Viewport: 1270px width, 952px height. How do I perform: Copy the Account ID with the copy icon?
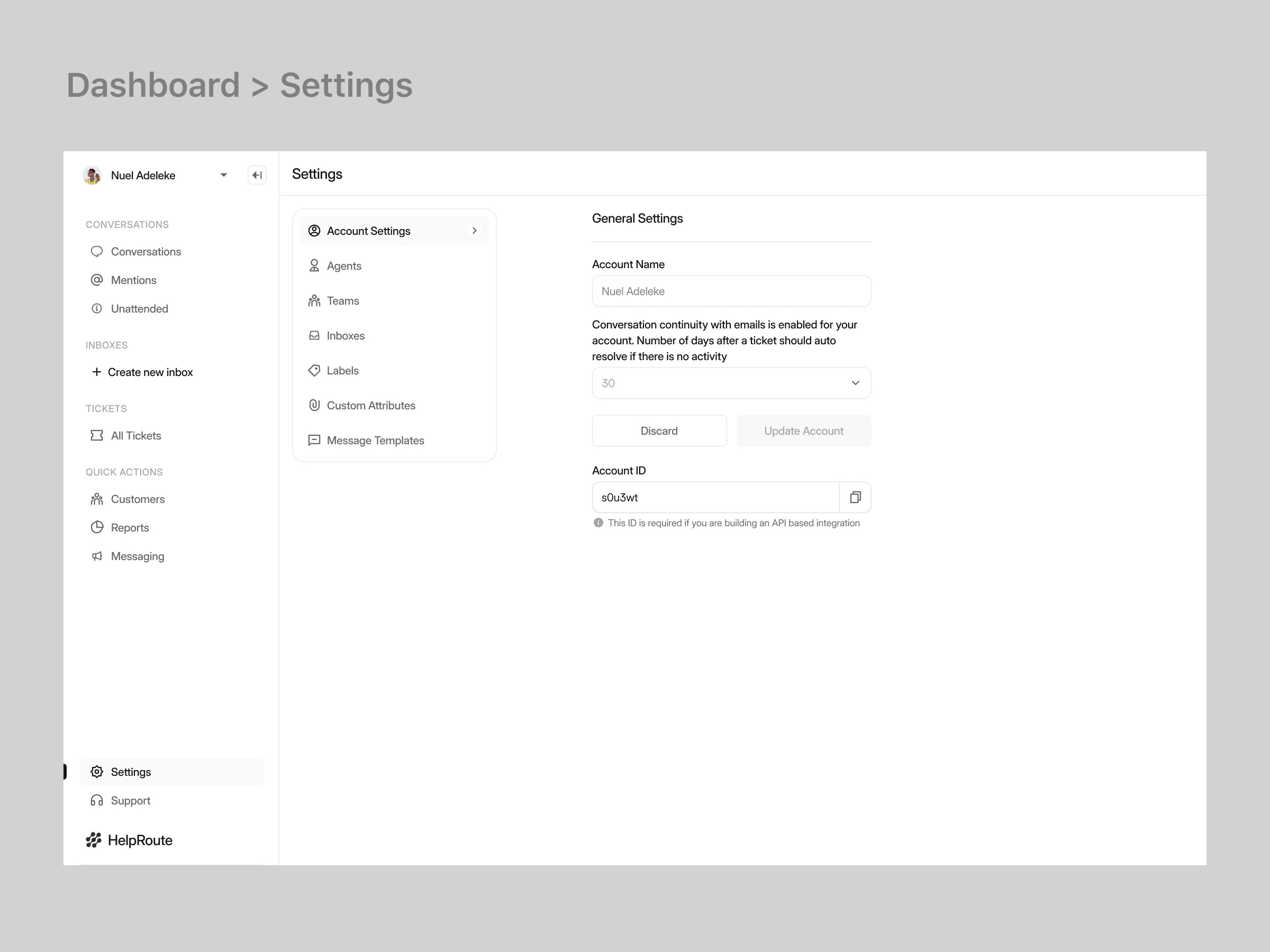point(855,497)
